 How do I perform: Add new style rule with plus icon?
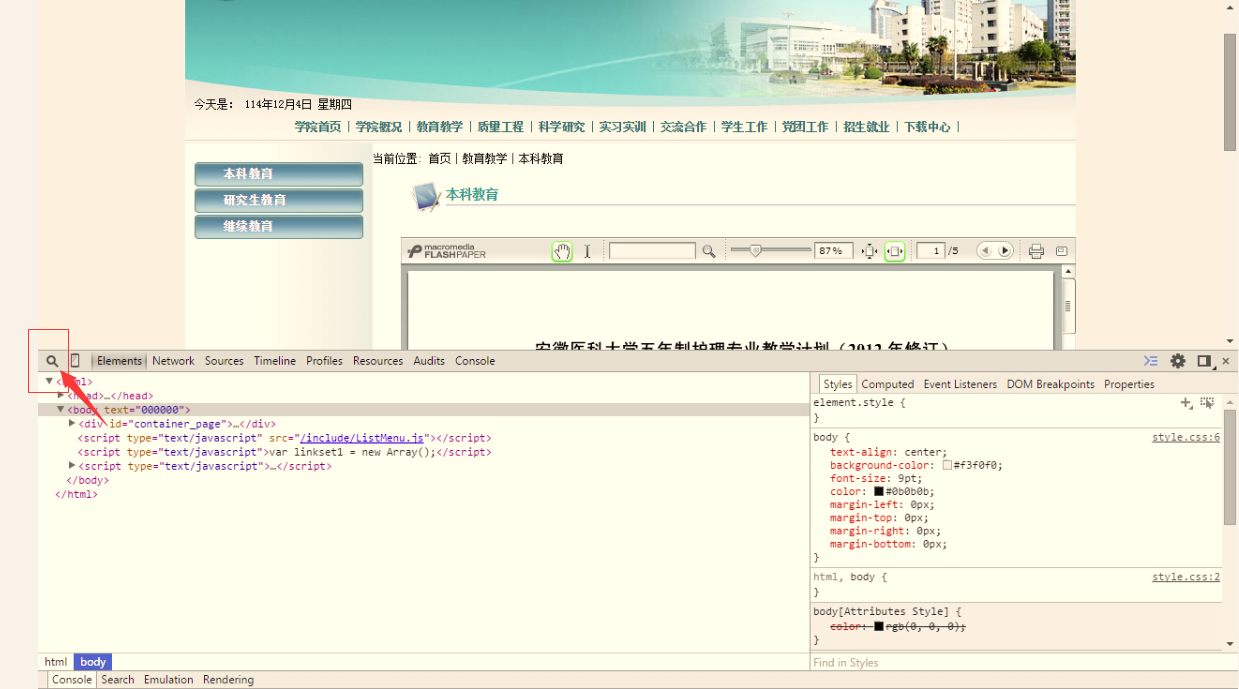[1186, 403]
